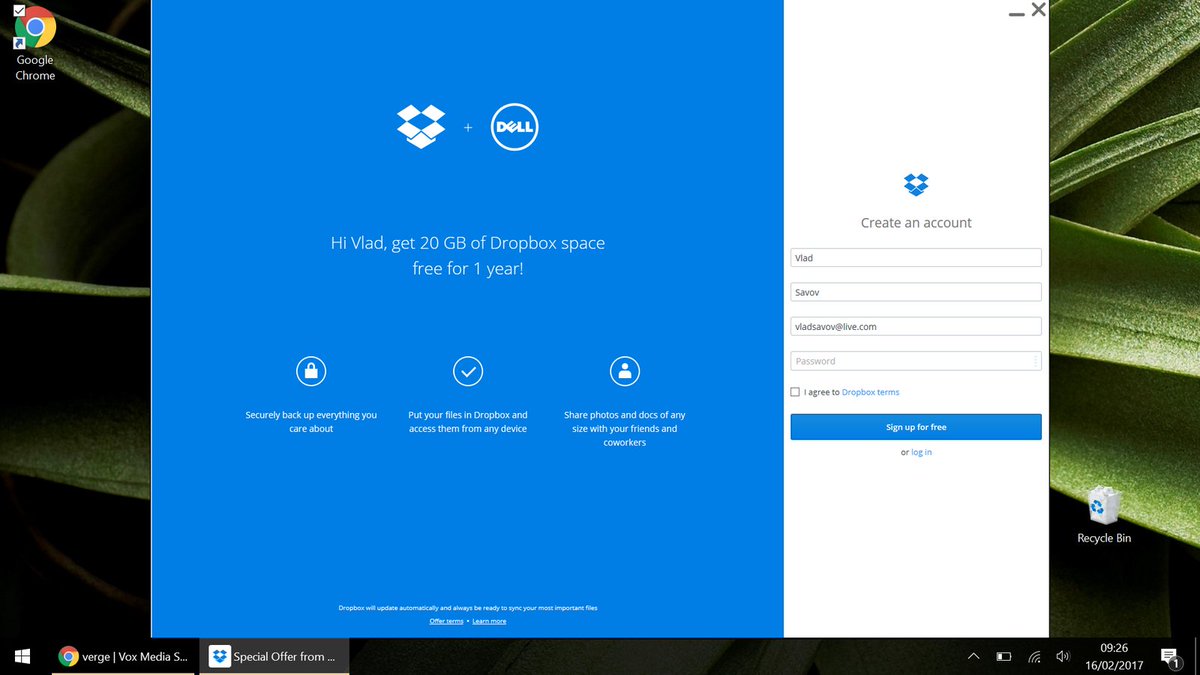Click the checkmark circle files icon
The height and width of the screenshot is (675, 1200).
coord(468,371)
